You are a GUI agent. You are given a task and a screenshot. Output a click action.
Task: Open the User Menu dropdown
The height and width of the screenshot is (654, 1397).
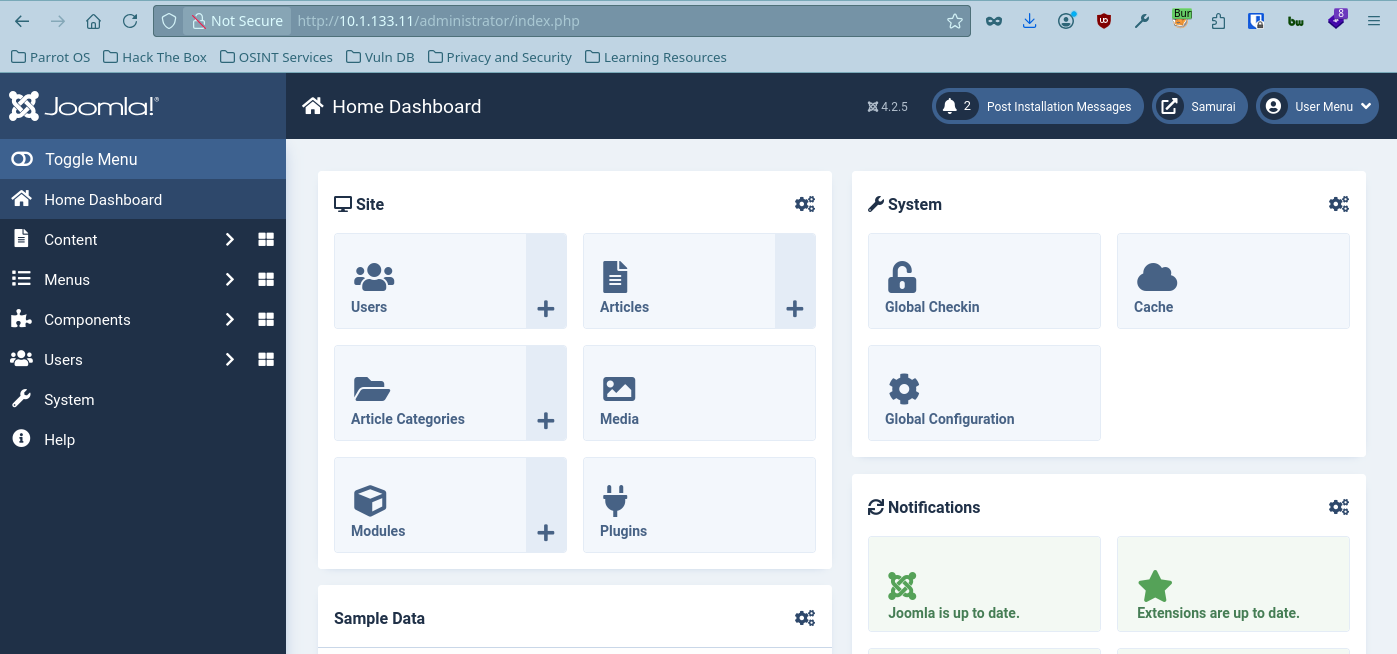click(1317, 106)
